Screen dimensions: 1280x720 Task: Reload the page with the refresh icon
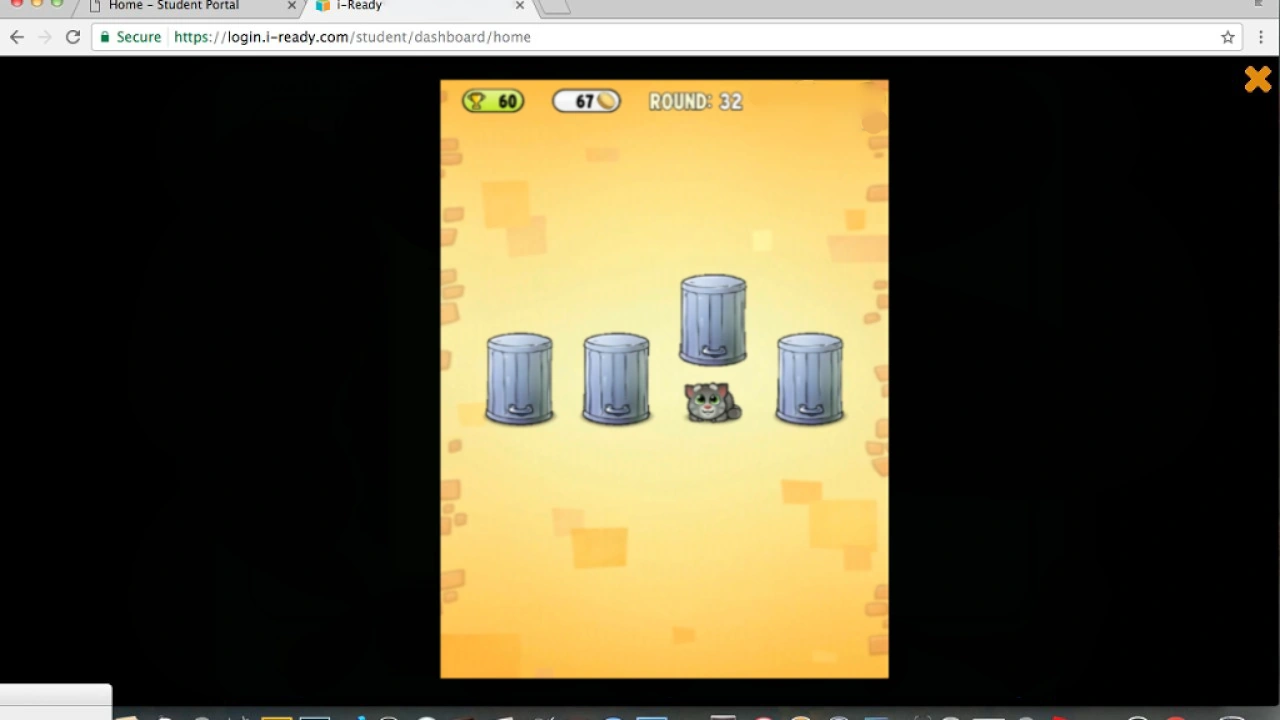(72, 36)
